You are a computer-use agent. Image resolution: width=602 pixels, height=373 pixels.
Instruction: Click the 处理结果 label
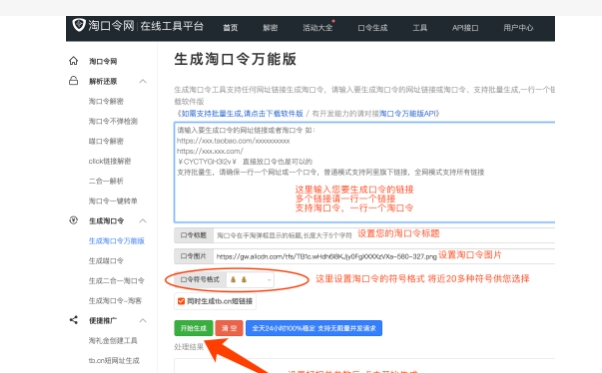(189, 347)
